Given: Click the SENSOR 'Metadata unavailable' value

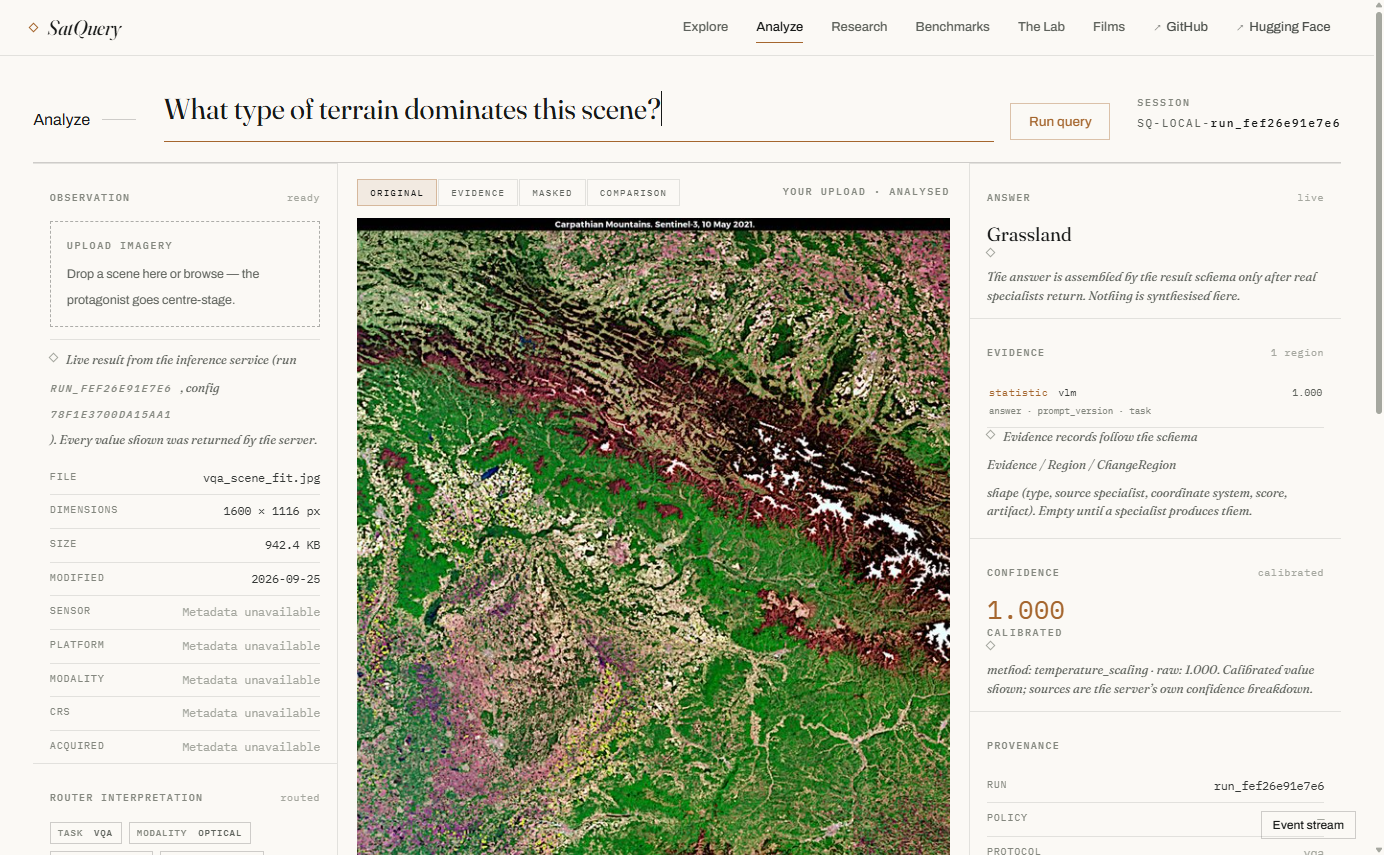Looking at the screenshot, I should 251,612.
